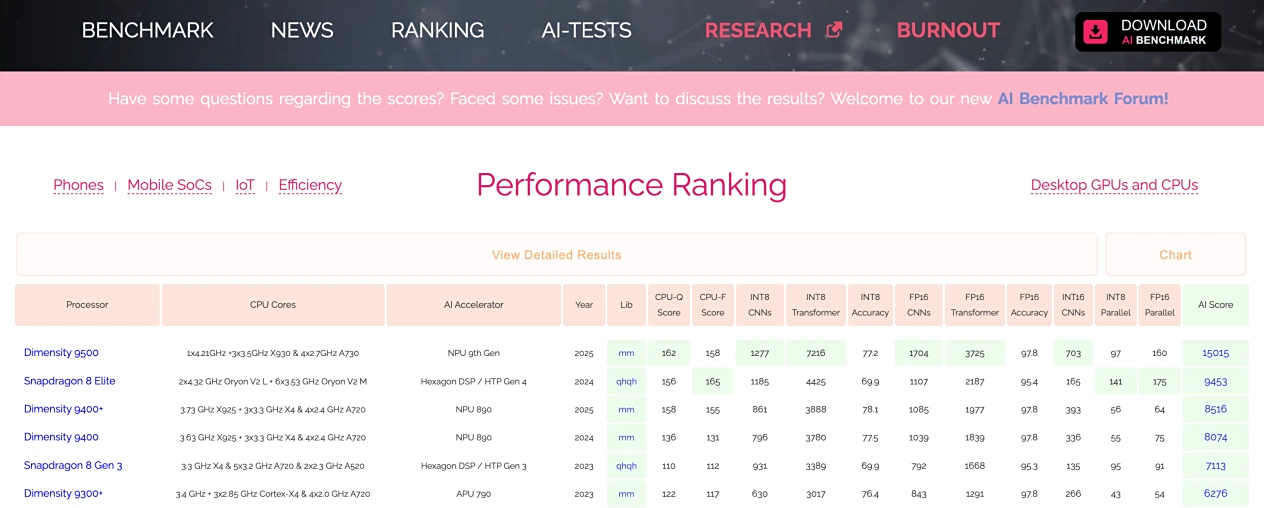Open the Burnout section
Viewport: 1264px width, 508px height.
coord(948,30)
